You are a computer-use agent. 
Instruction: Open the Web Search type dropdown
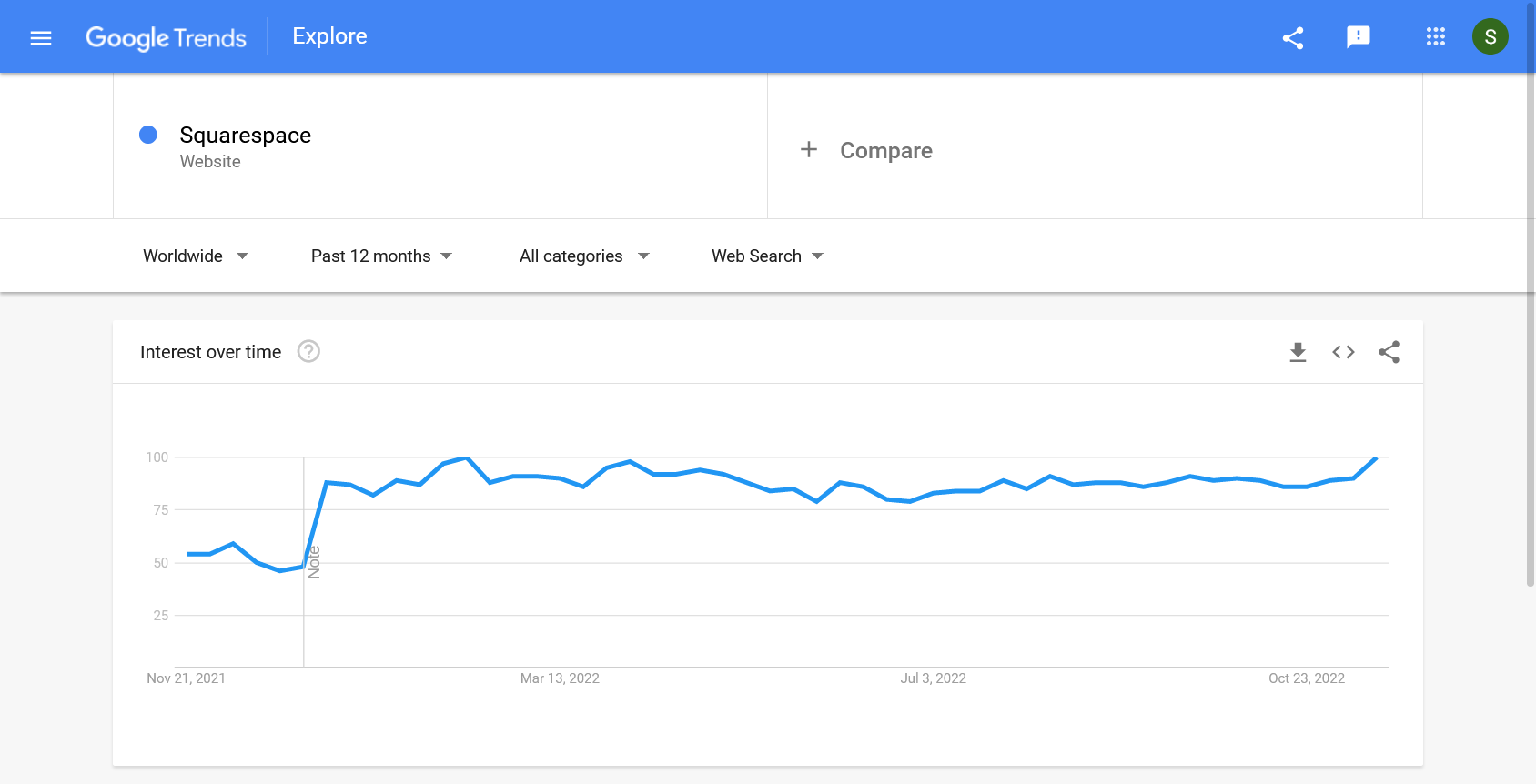pos(767,256)
